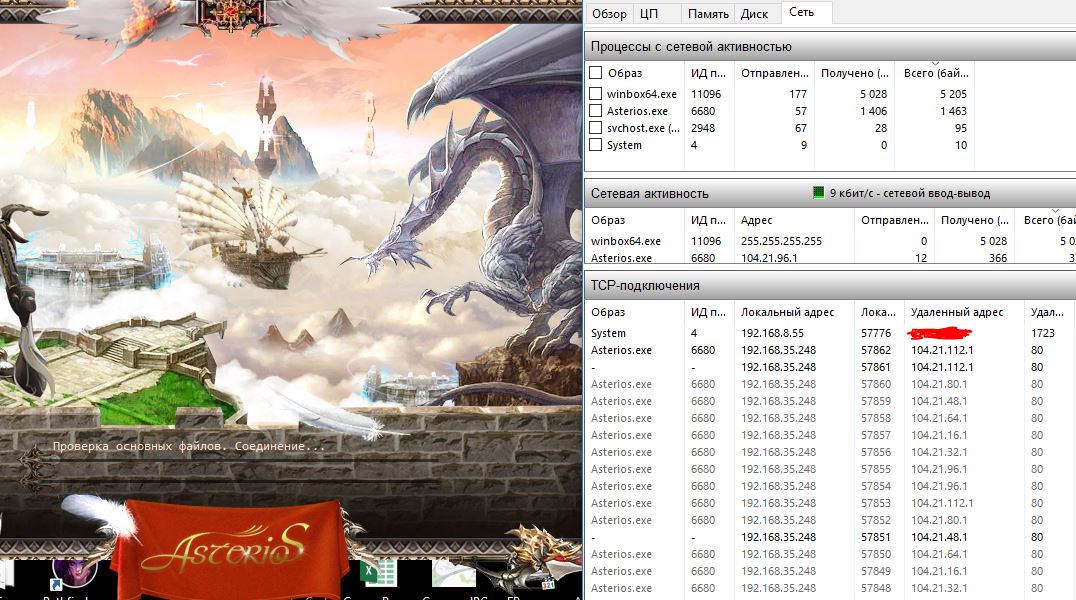Image resolution: width=1076 pixels, height=600 pixels.
Task: Select winbox64.exe row in the processes list
Action: pyautogui.click(x=780, y=93)
